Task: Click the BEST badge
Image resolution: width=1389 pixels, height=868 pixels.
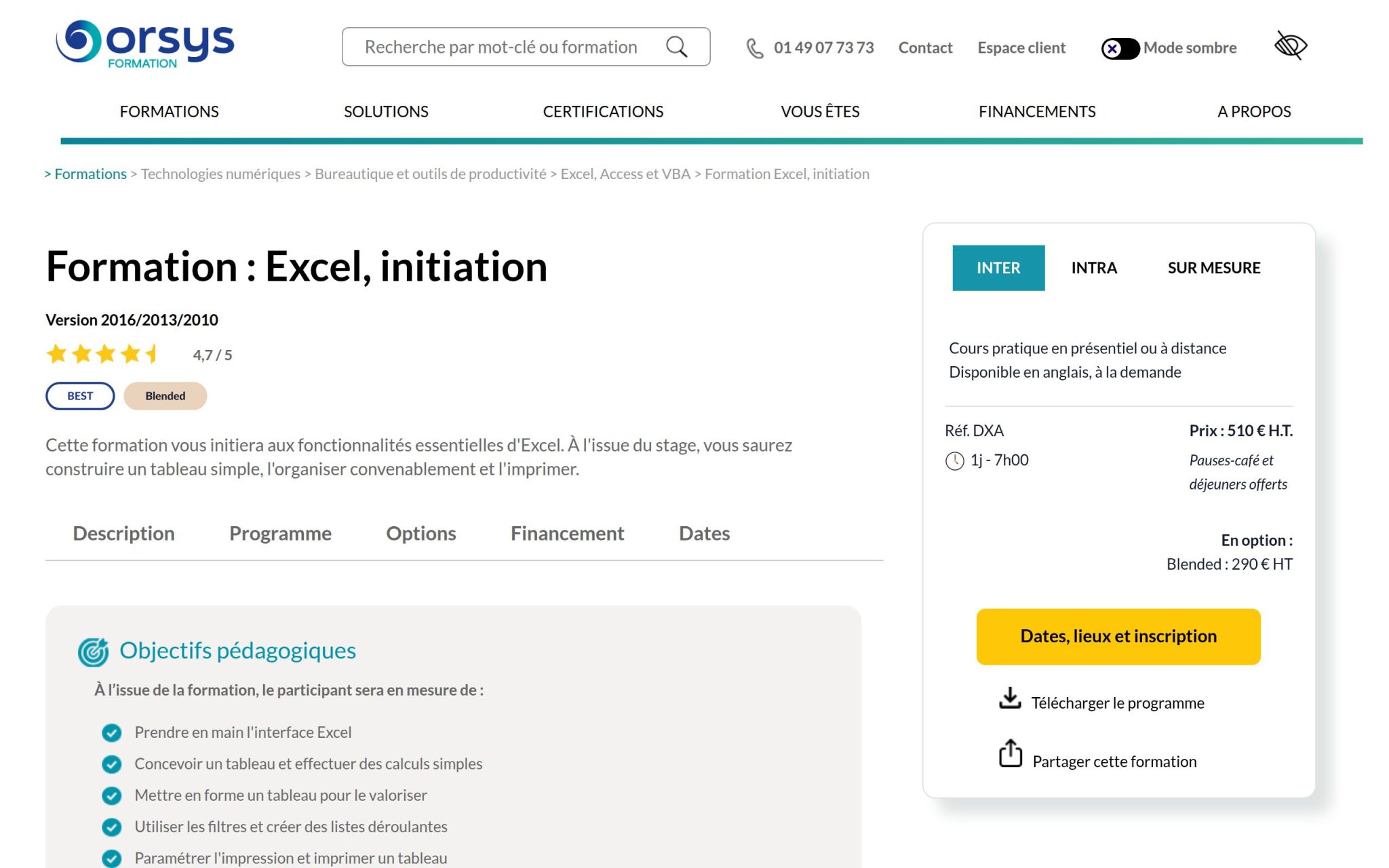Action: (80, 396)
